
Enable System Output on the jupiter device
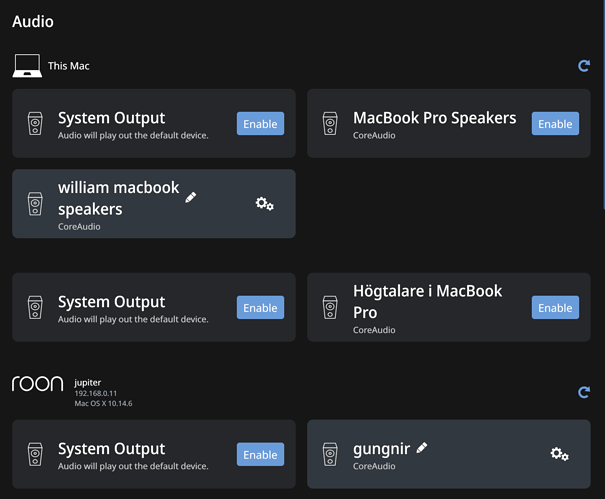click(x=260, y=454)
